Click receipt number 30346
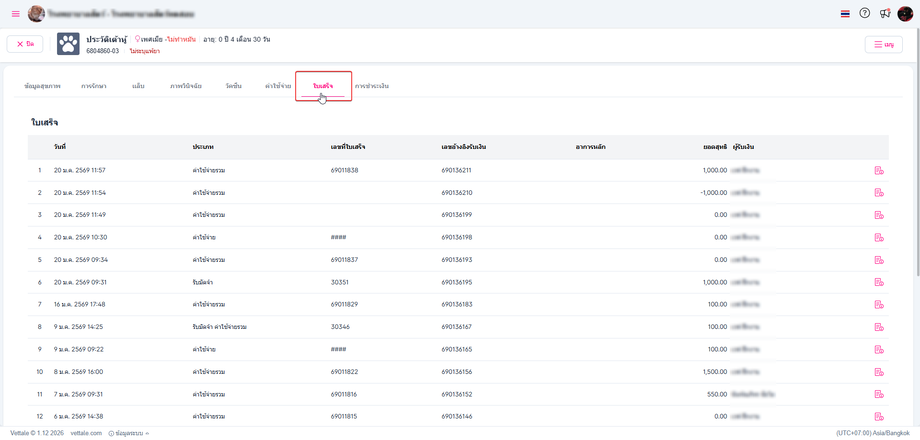920x440 pixels. (x=340, y=327)
